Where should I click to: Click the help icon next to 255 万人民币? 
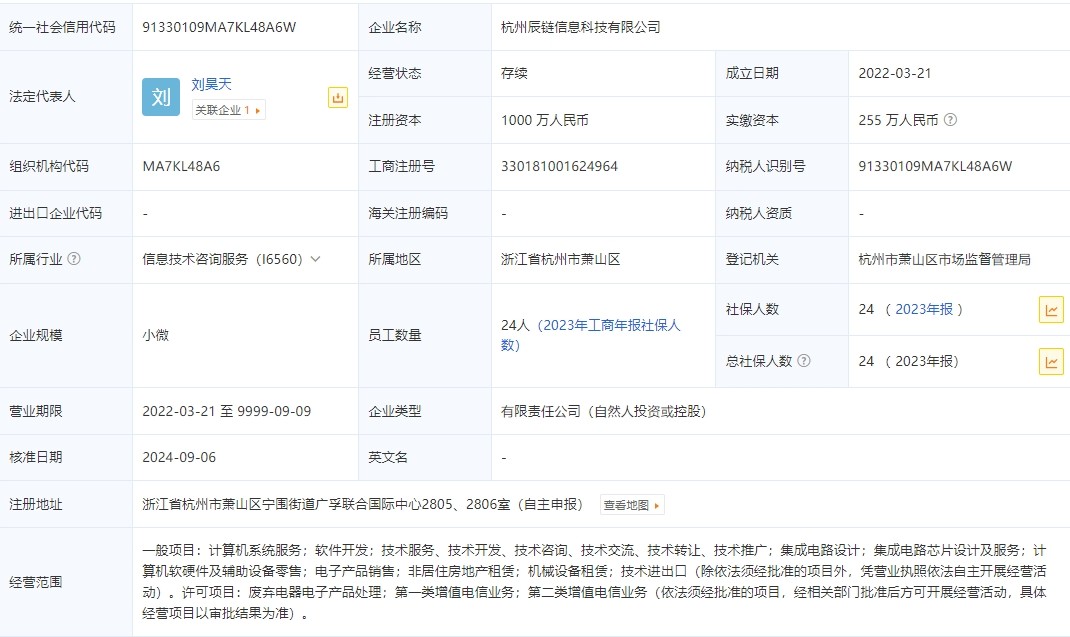pos(950,119)
